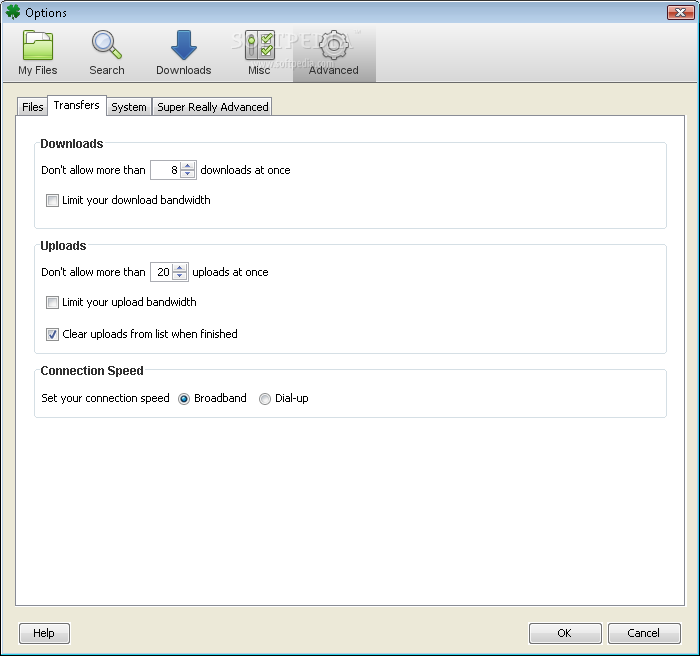Select the Transfers tab

pyautogui.click(x=76, y=105)
